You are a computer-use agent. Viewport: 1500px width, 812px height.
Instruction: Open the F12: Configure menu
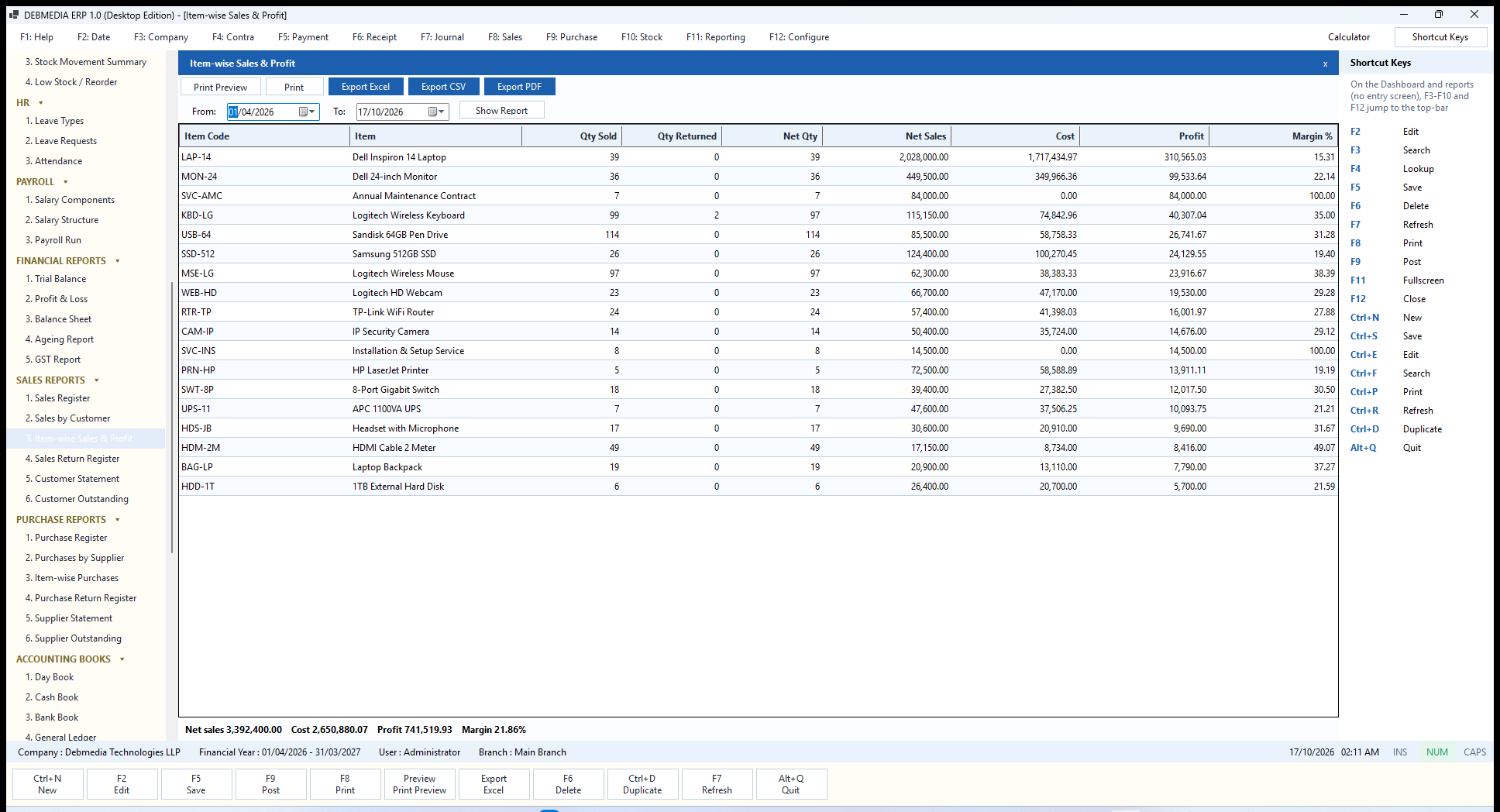pos(799,37)
